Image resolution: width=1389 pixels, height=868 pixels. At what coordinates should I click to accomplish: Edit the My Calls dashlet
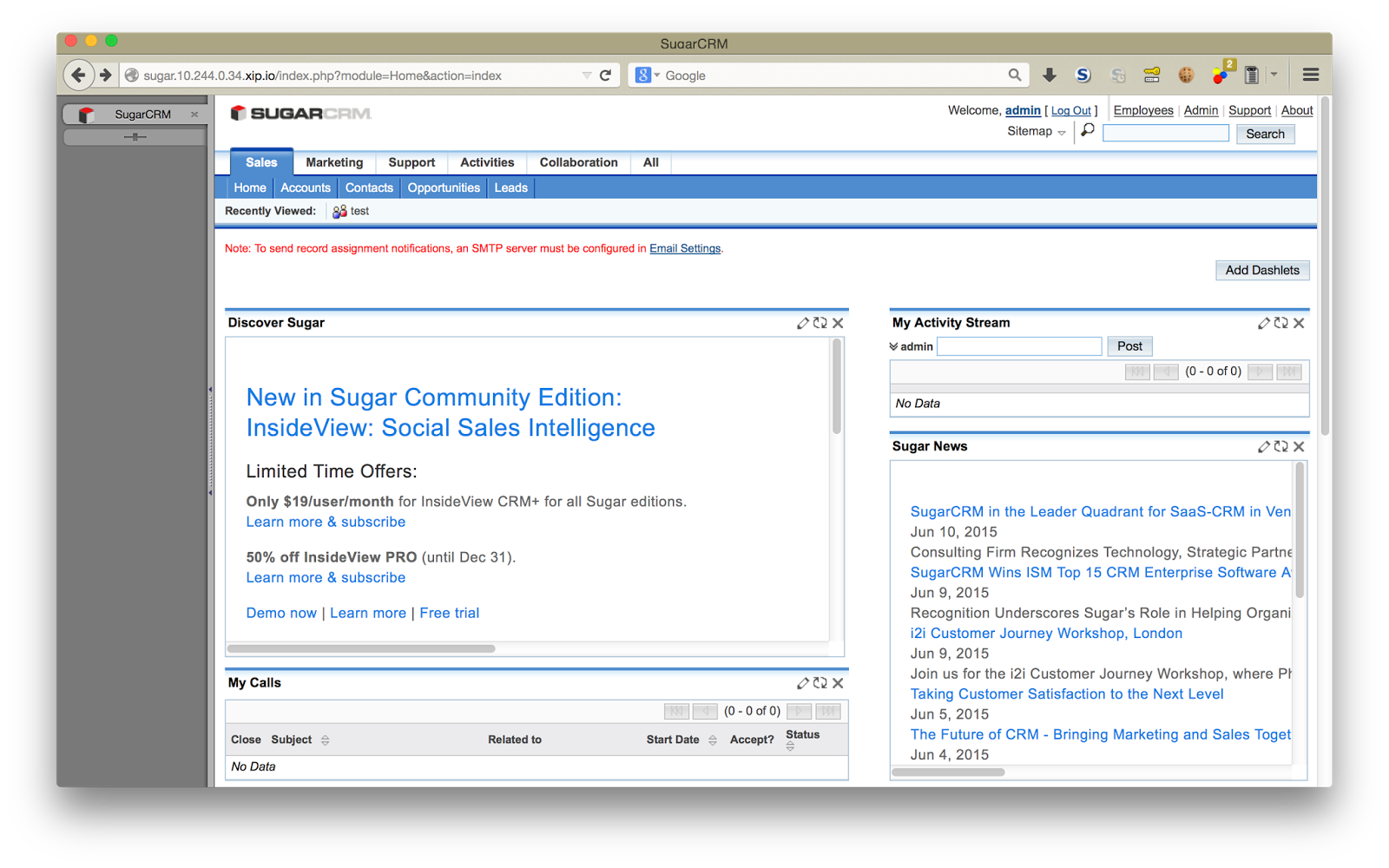(x=803, y=683)
